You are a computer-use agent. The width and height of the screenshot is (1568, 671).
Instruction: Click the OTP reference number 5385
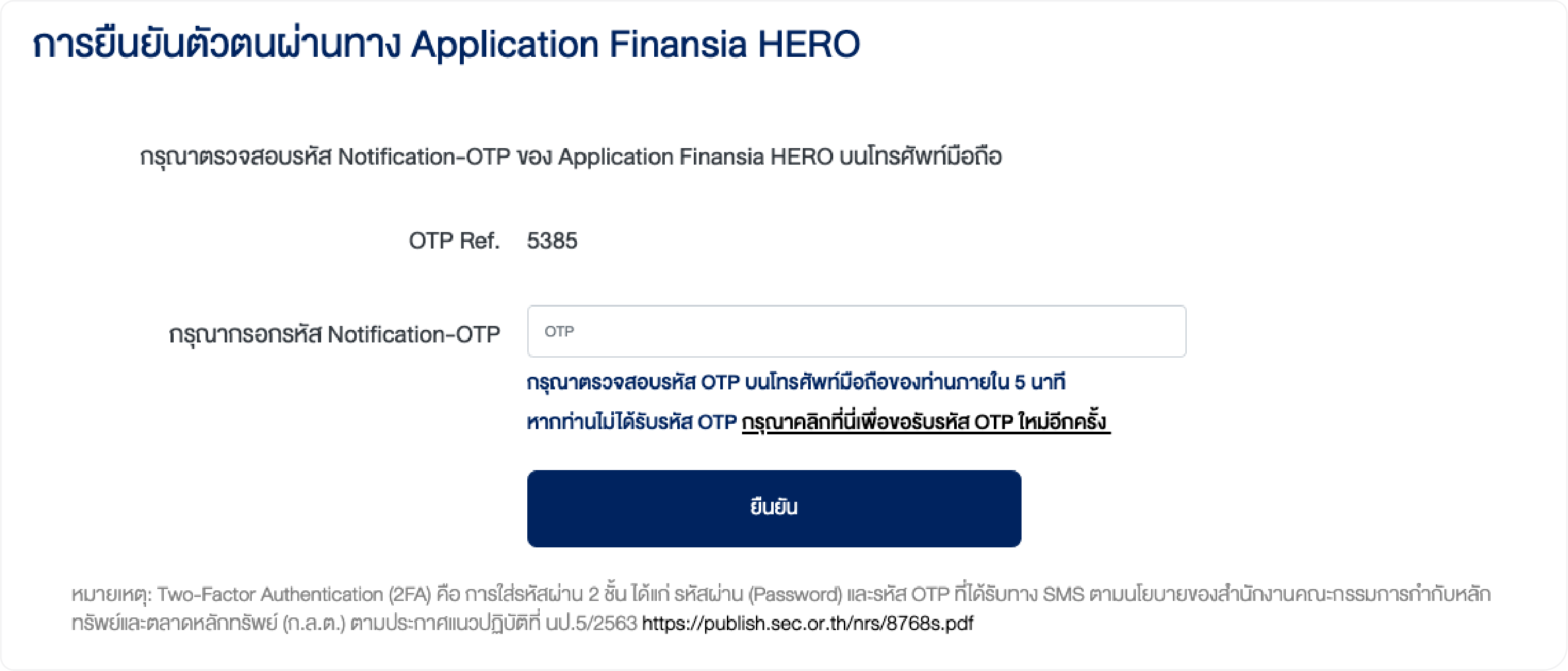(x=552, y=241)
